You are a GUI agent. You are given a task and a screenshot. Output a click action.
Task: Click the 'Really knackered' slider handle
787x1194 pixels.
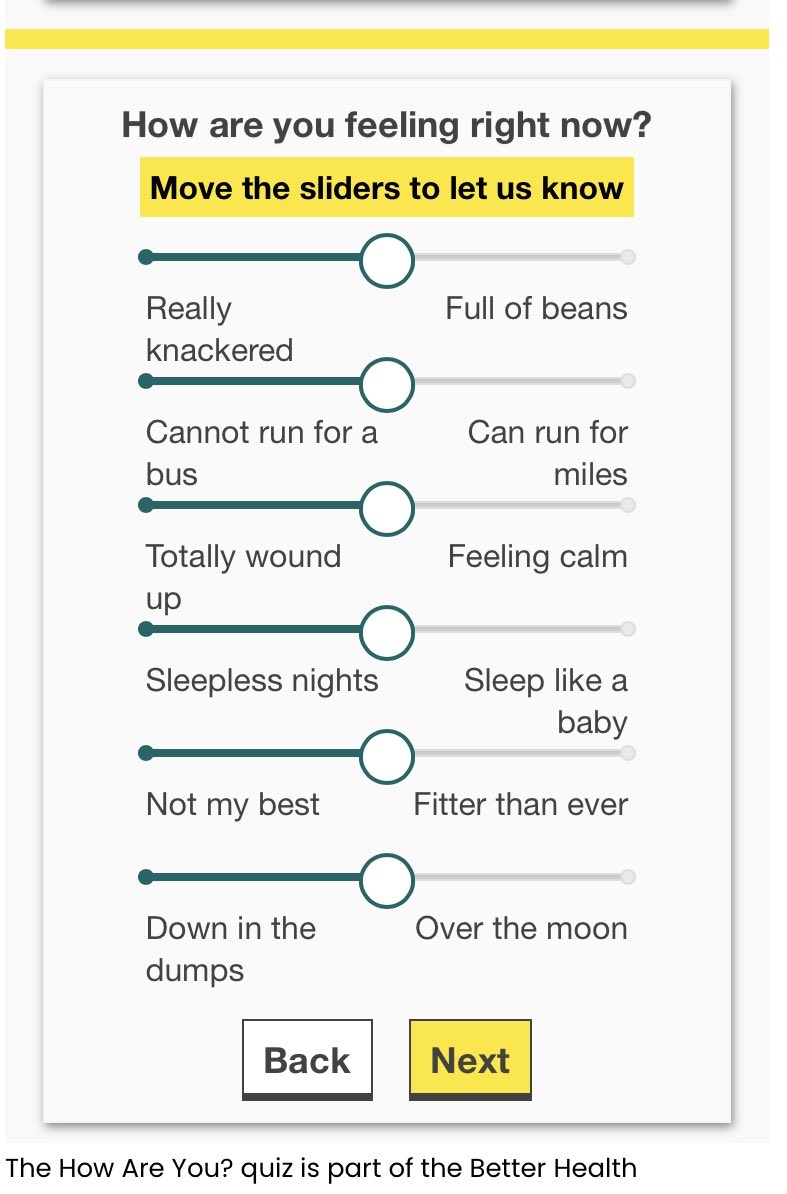pos(386,258)
